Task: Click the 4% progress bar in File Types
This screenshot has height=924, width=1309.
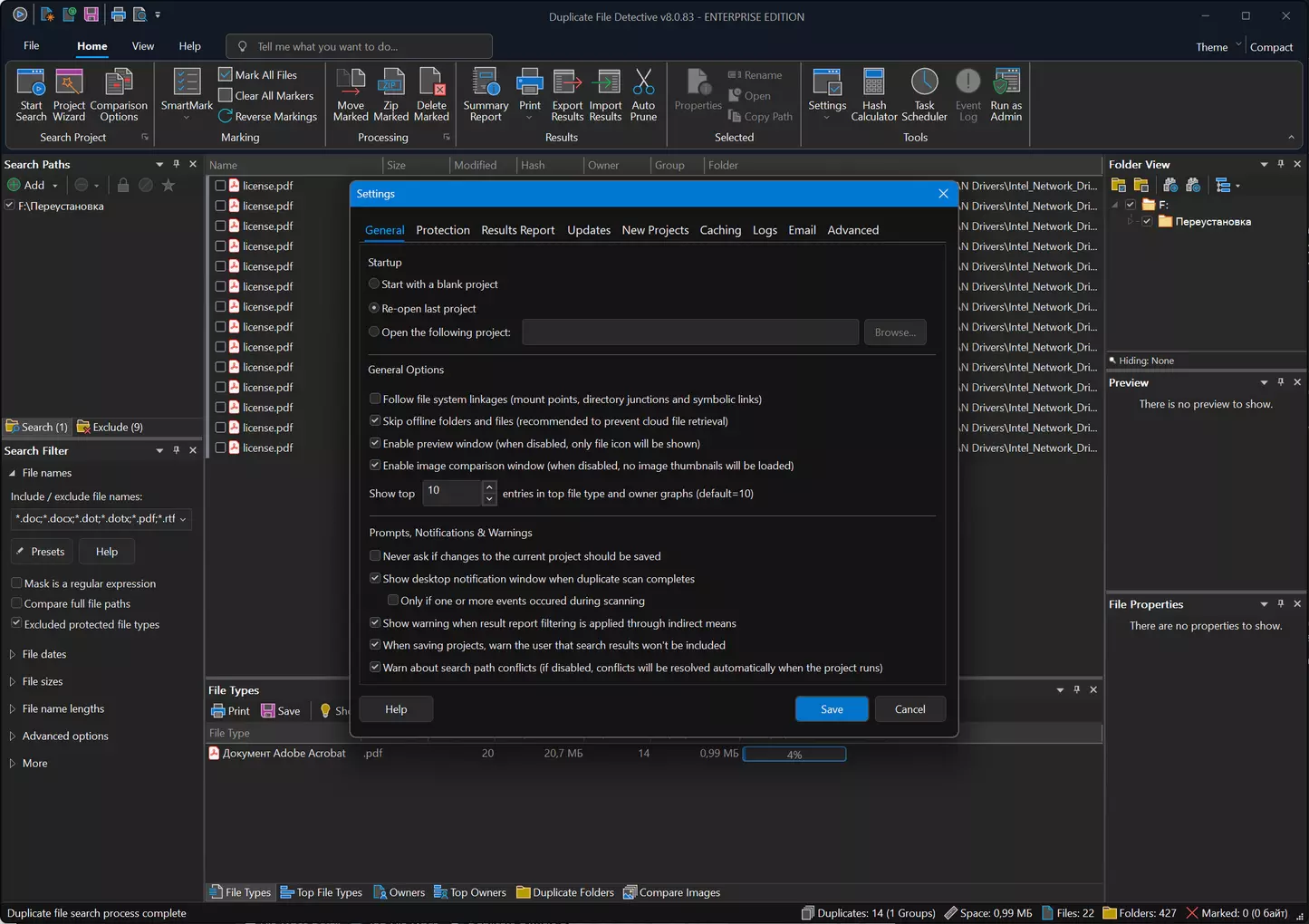Action: tap(794, 754)
